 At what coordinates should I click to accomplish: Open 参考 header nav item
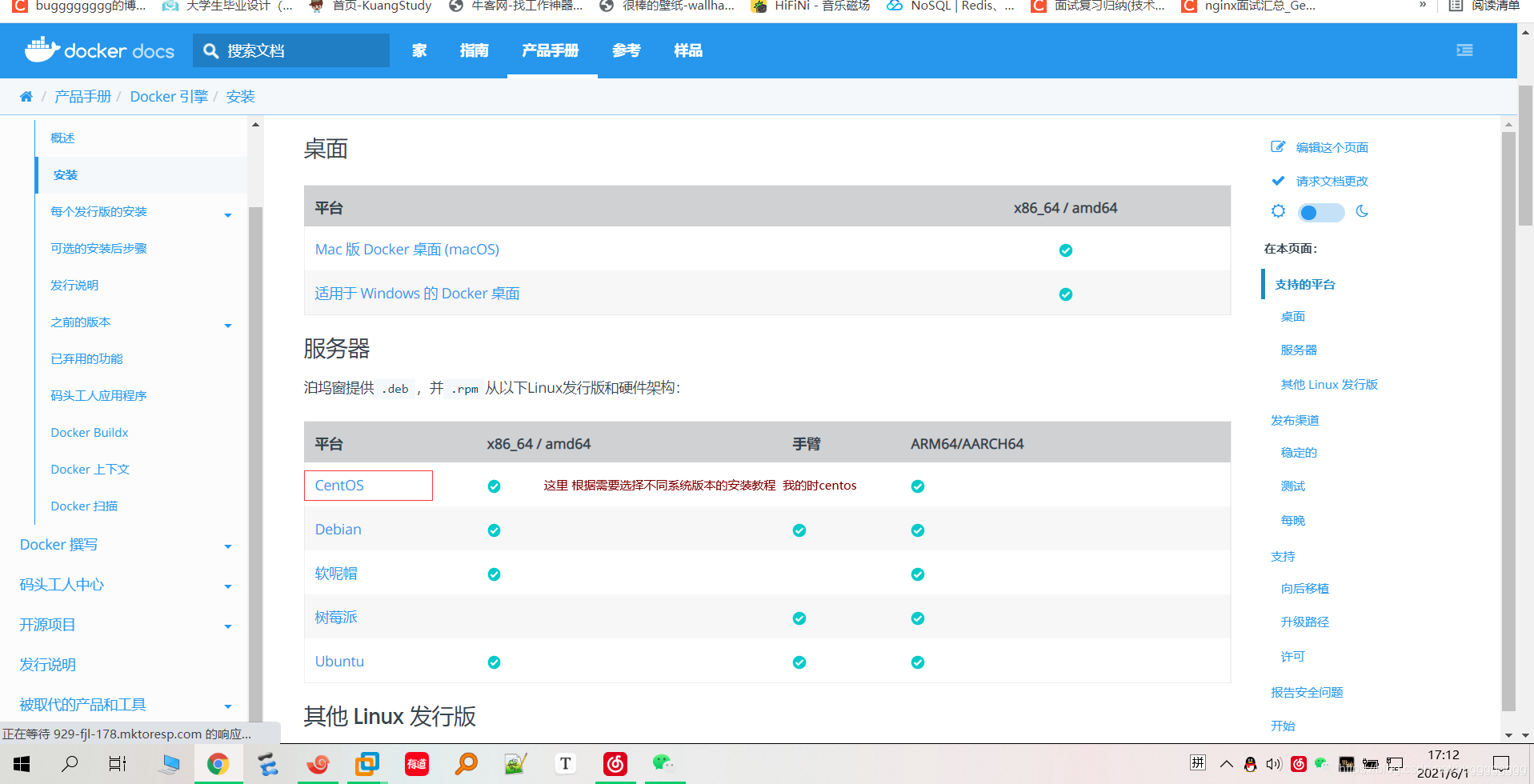[x=627, y=50]
